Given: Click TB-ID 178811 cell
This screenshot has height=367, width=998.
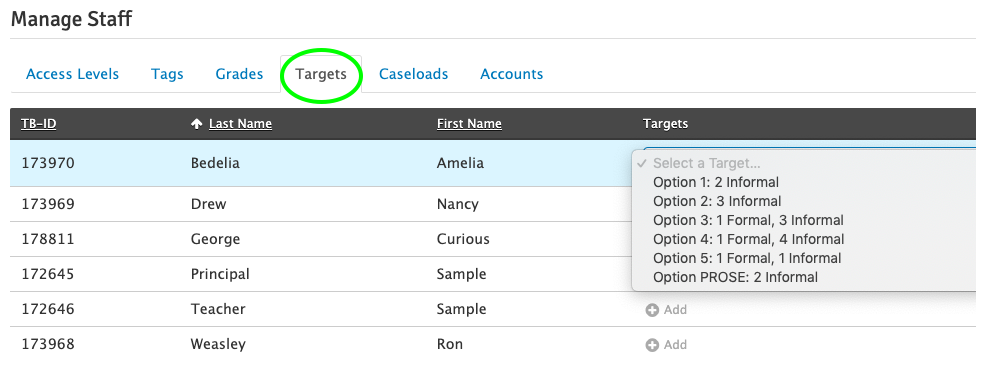Looking at the screenshot, I should coord(48,239).
